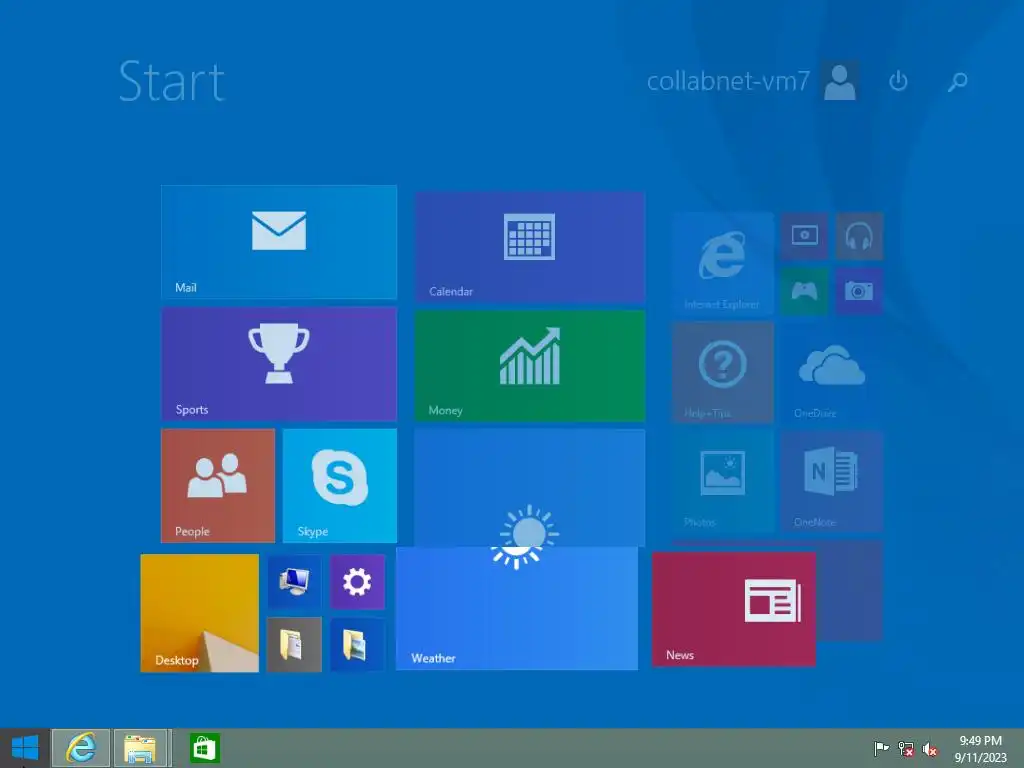
Task: Open the Camera tile
Action: point(859,291)
